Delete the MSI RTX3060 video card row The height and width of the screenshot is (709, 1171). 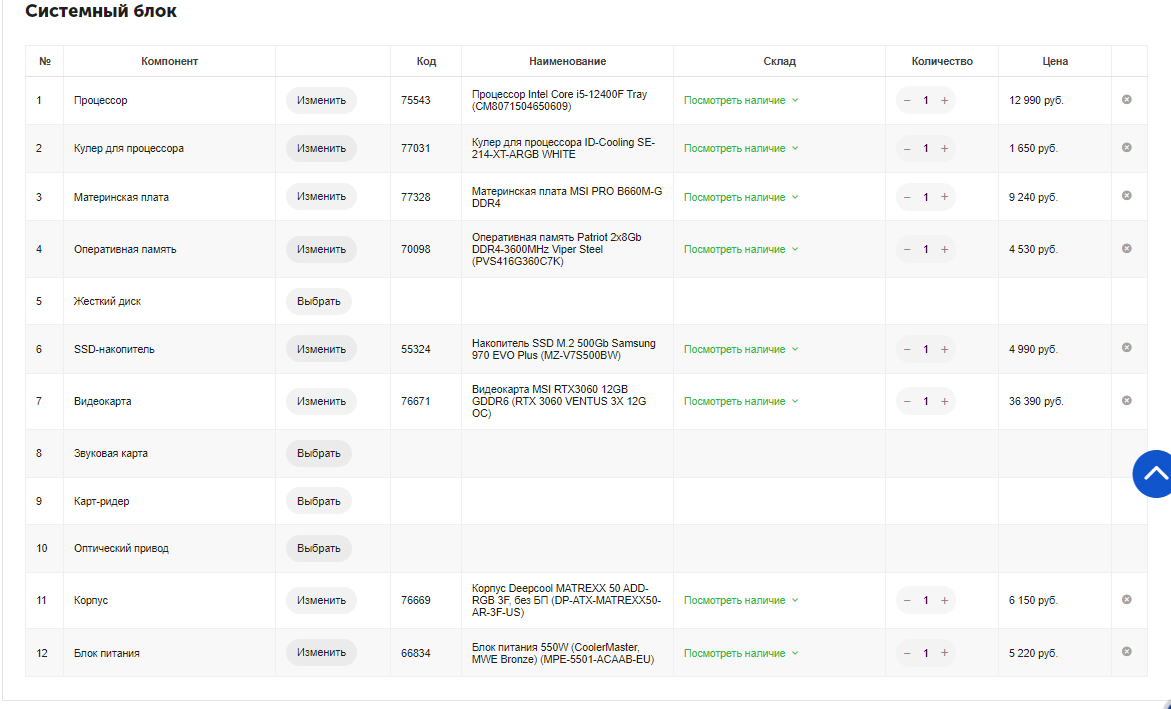pos(1126,400)
